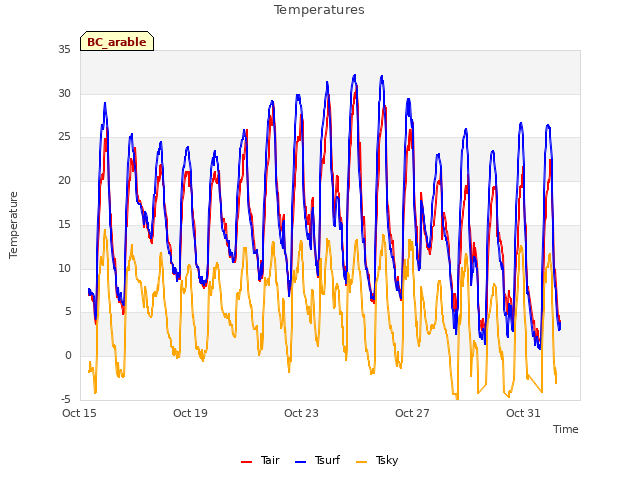This screenshot has width=640, height=480.
Task: Click the Oct 19 axis label
Action: [190, 413]
